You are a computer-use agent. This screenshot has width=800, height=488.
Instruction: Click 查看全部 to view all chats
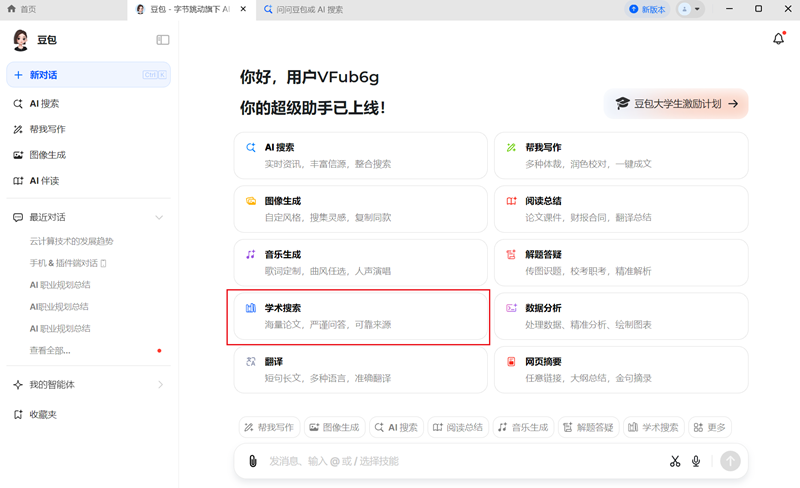(x=50, y=351)
